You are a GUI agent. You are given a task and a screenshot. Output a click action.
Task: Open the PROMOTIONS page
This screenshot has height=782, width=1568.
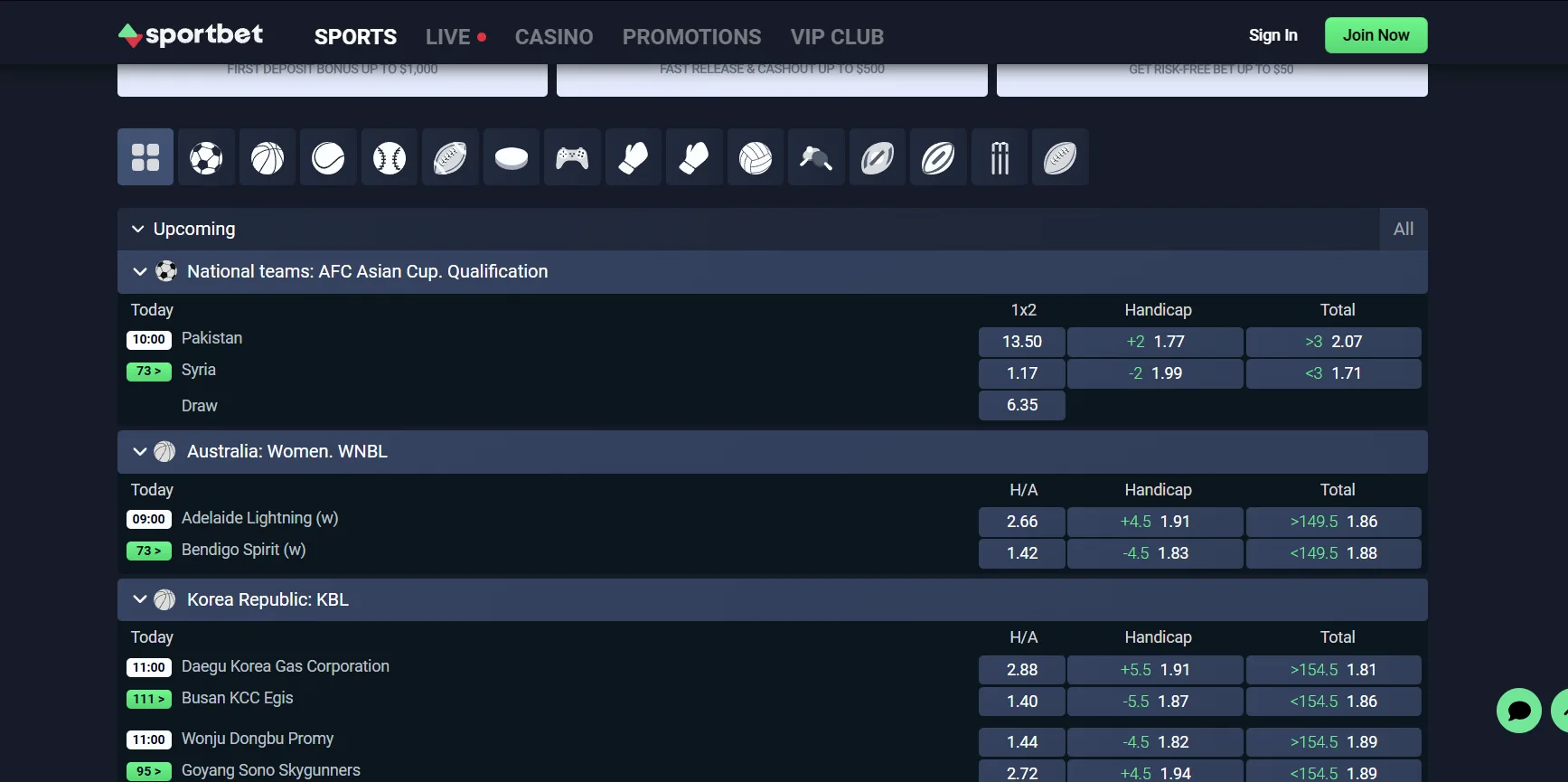point(692,37)
